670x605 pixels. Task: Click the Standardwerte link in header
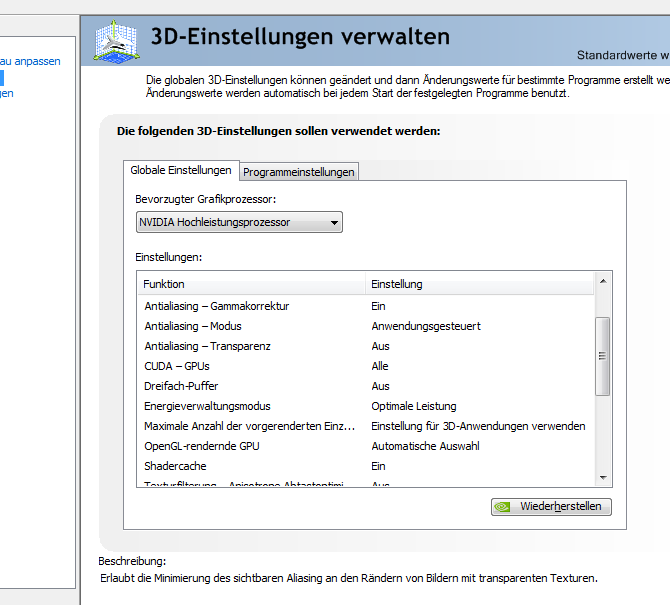(x=623, y=56)
